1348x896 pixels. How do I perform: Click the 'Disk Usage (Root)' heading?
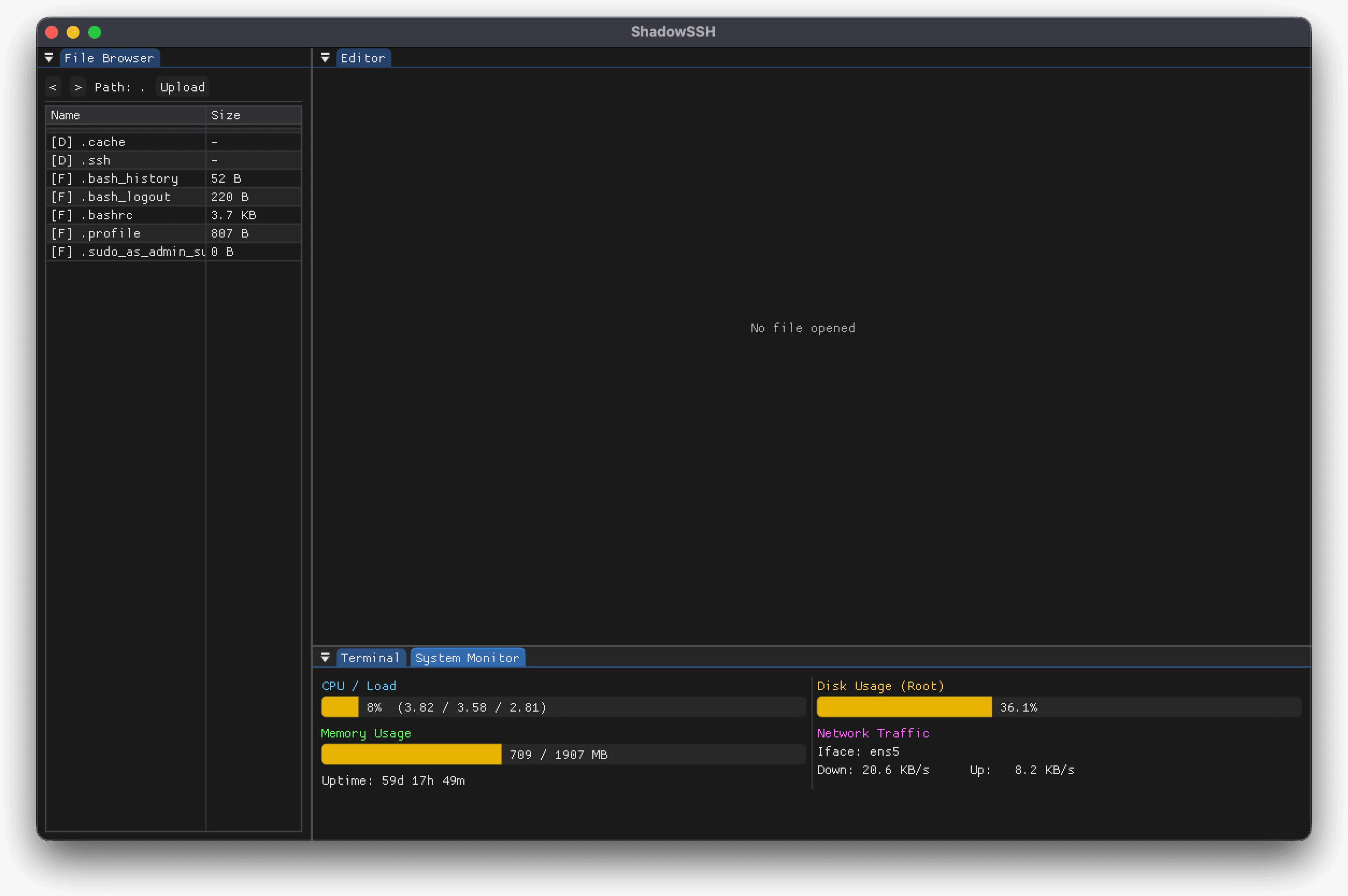[x=880, y=686]
